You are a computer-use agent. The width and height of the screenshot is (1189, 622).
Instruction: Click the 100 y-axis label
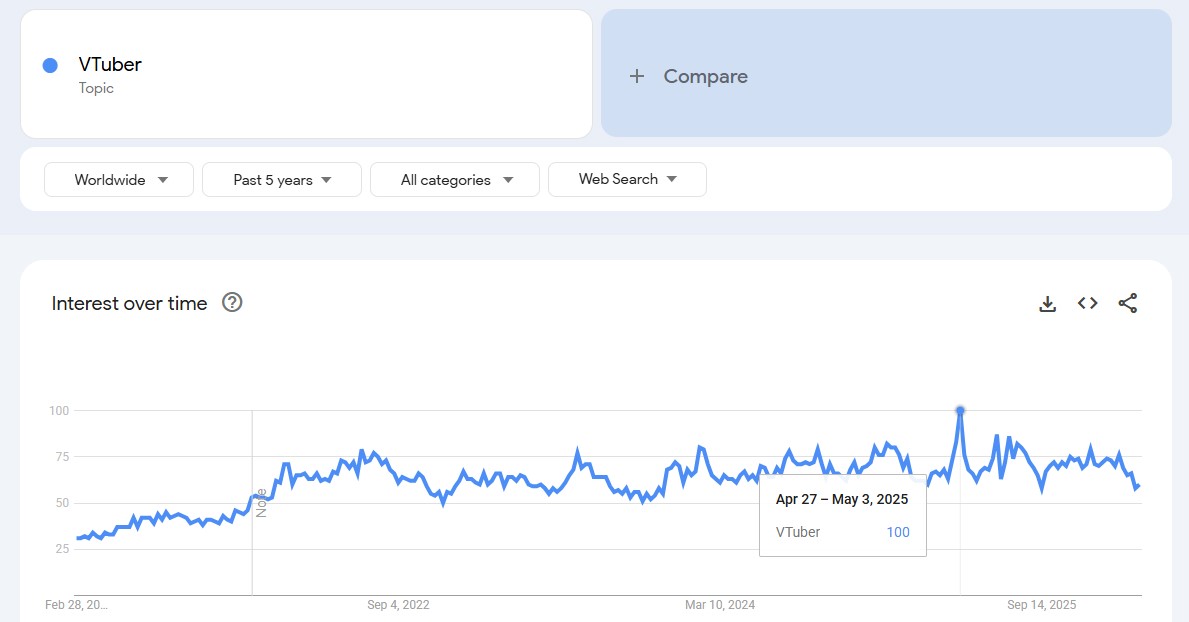click(59, 410)
